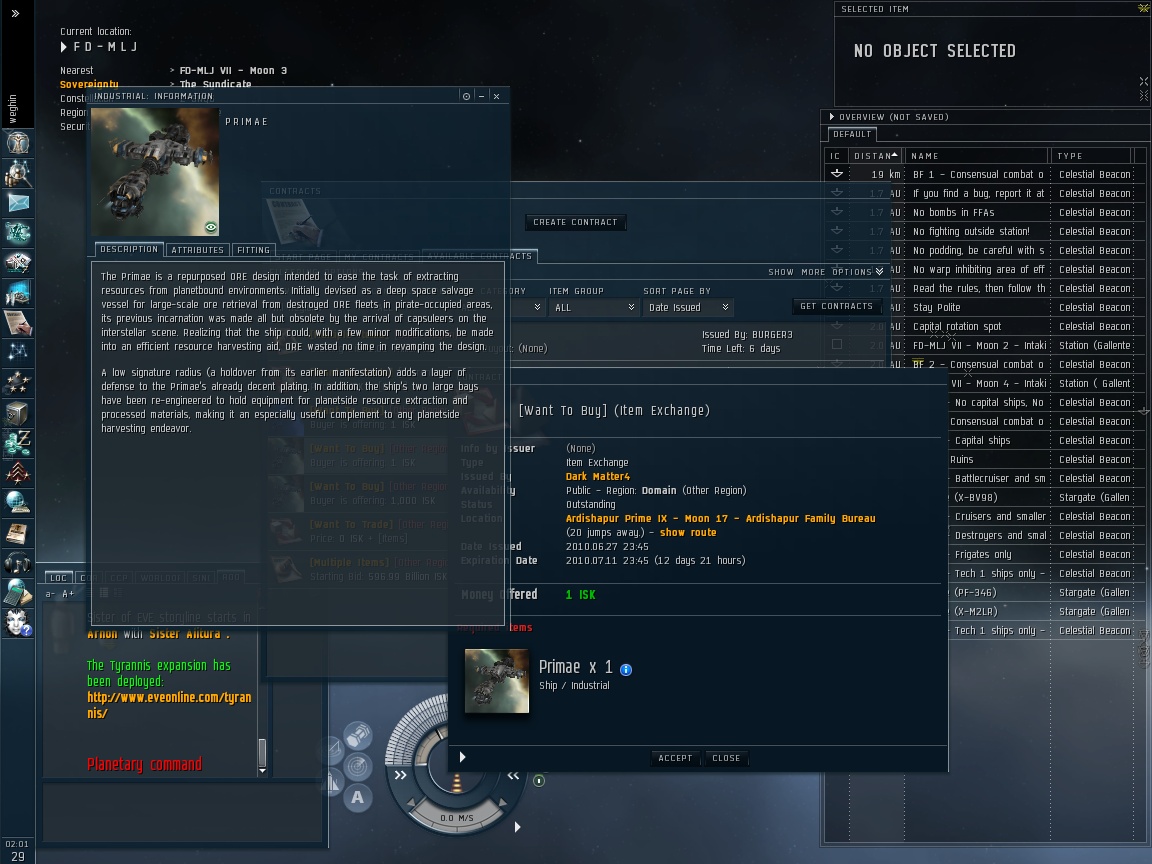Select the Default overview tab
This screenshot has width=1152, height=864.
tap(852, 134)
